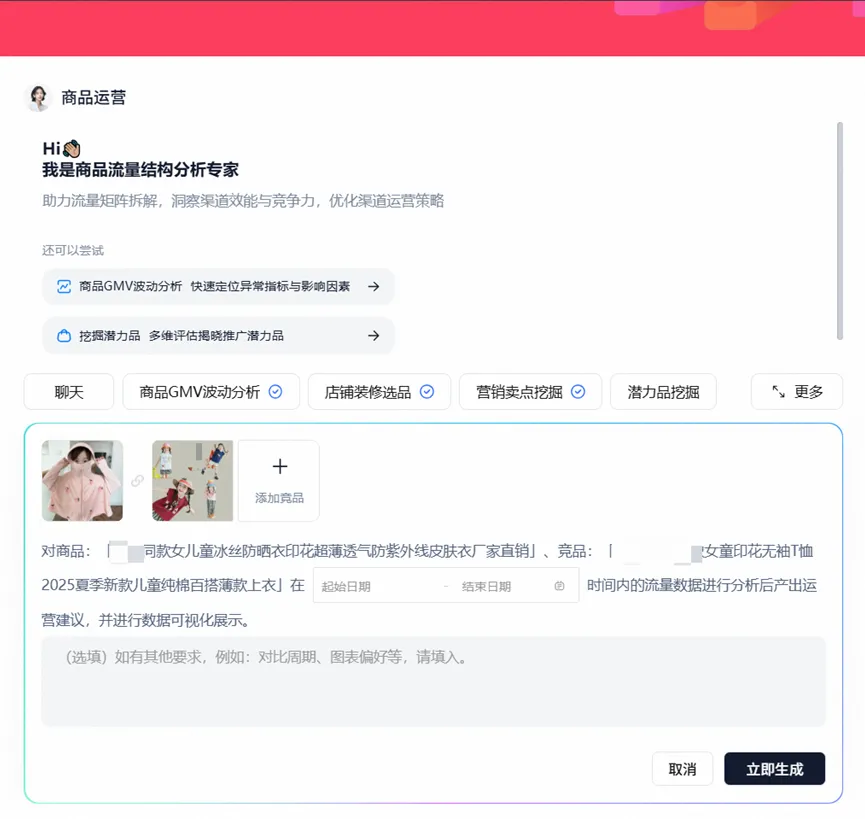Click the chart icon beside 商品GMV波动分析 suggestion
865x819 pixels.
[x=64, y=286]
